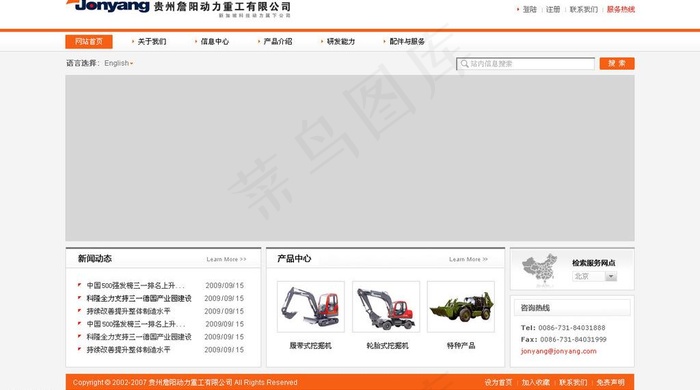The height and width of the screenshot is (390, 700).
Task: Click the China map icon
Action: click(539, 269)
